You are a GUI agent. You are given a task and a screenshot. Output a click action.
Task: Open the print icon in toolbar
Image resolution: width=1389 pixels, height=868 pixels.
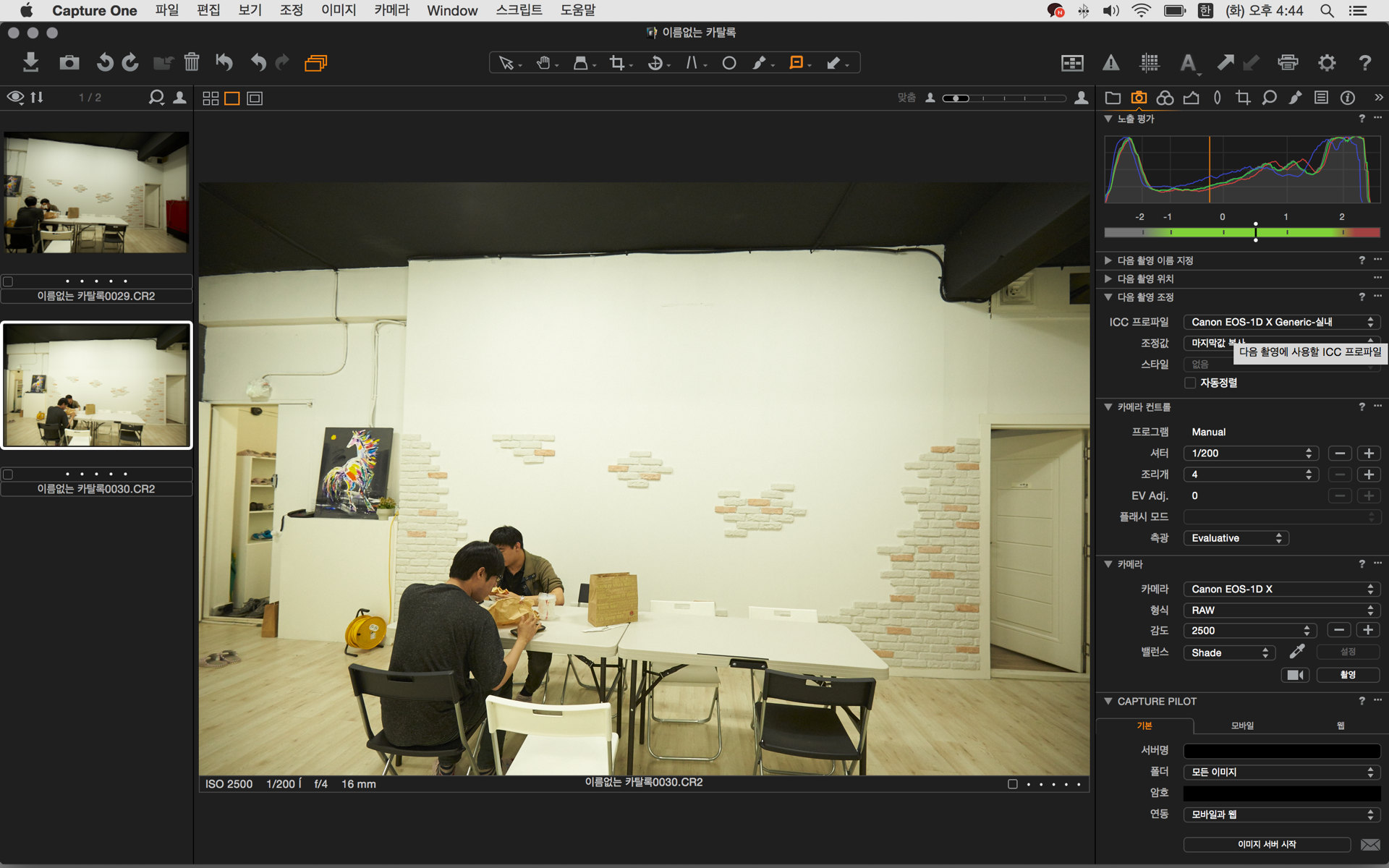point(1288,62)
